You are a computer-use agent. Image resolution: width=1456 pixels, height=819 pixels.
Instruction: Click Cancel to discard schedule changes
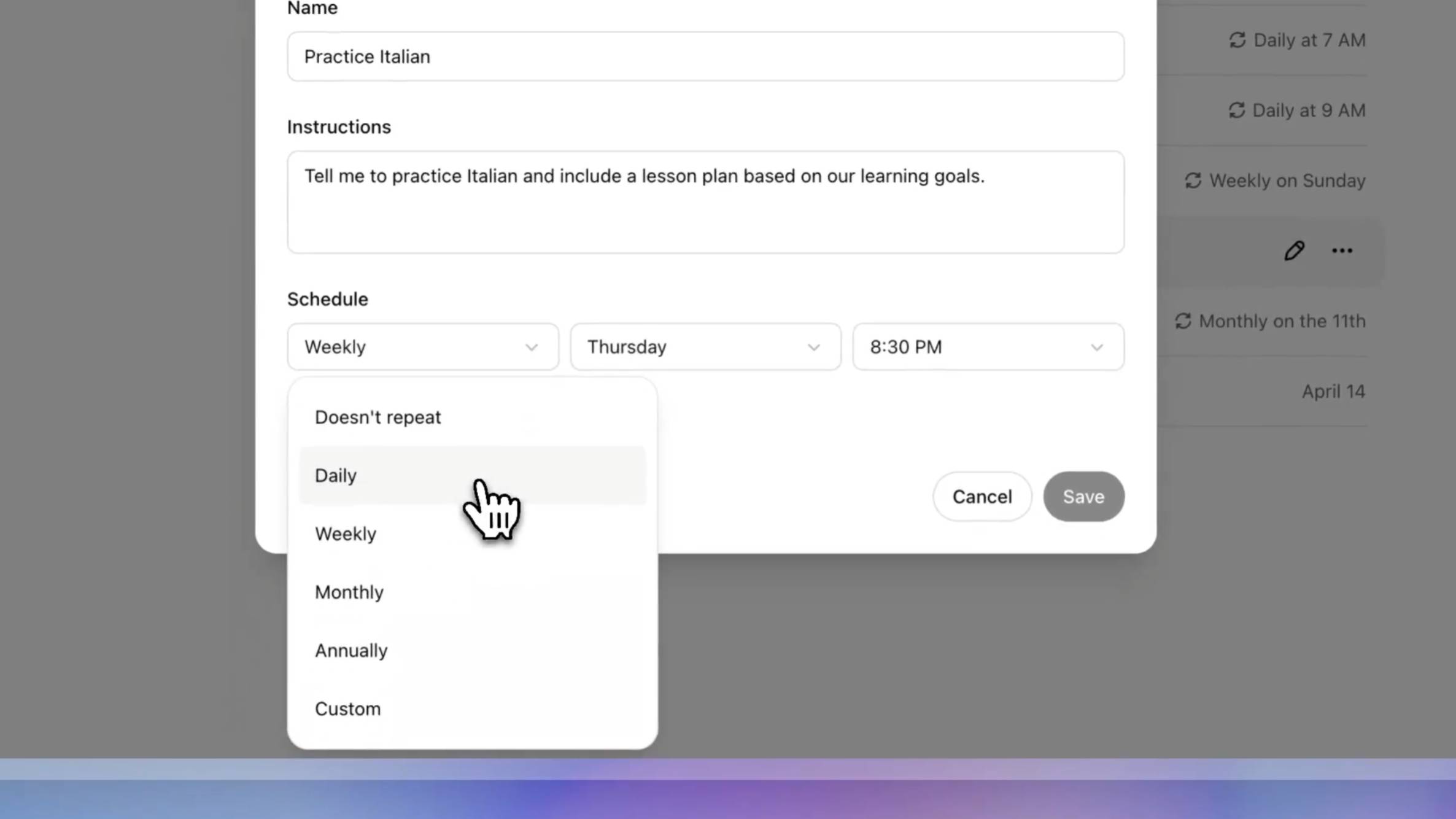[982, 496]
